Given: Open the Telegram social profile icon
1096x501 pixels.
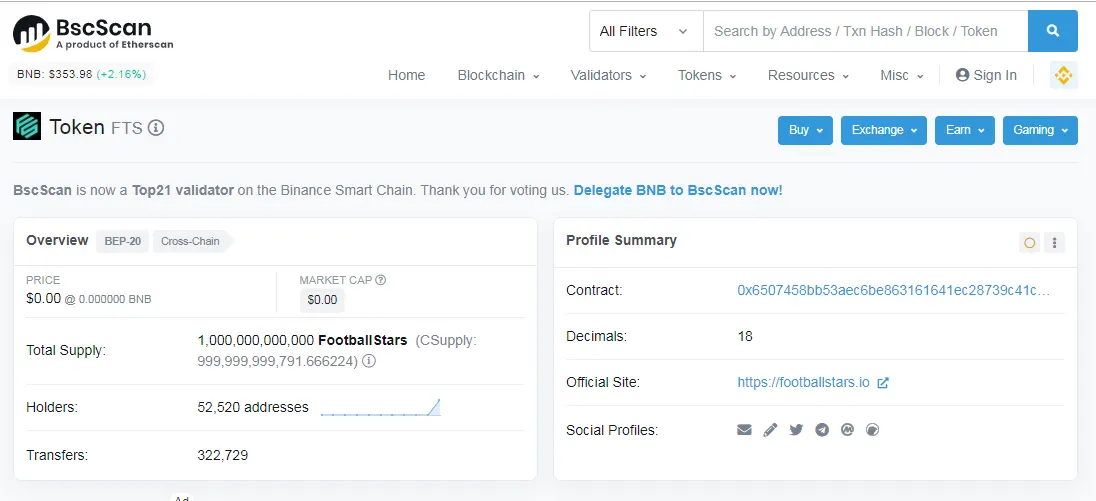Looking at the screenshot, I should [822, 430].
